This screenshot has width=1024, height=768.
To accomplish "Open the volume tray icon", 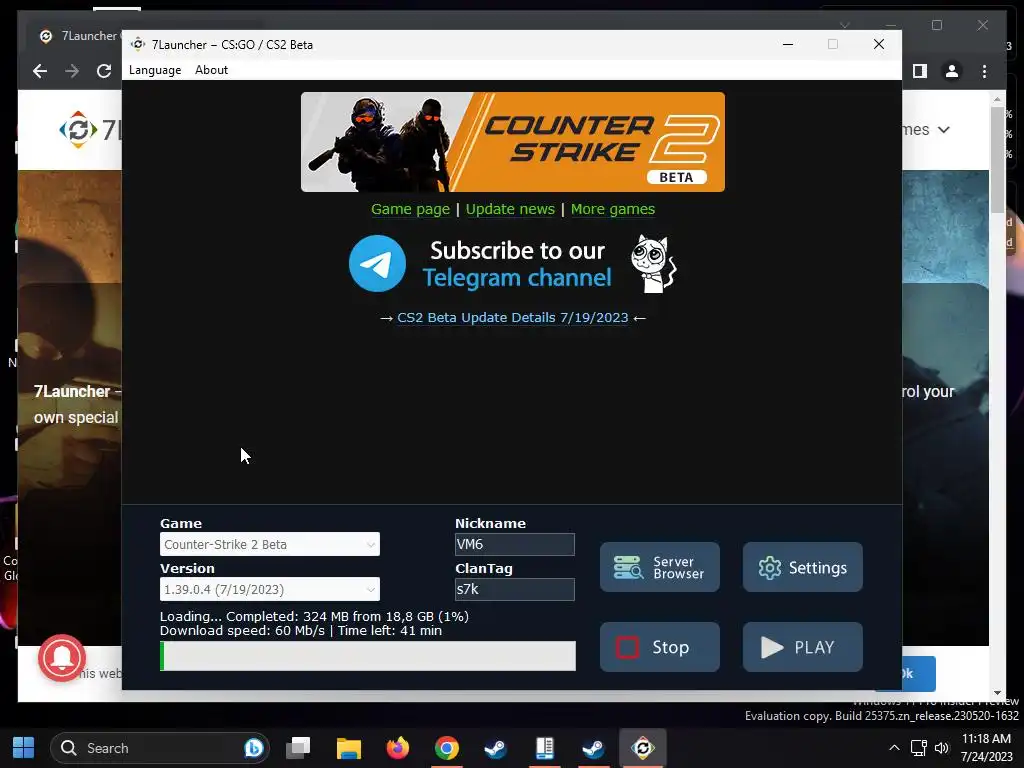I will [942, 748].
